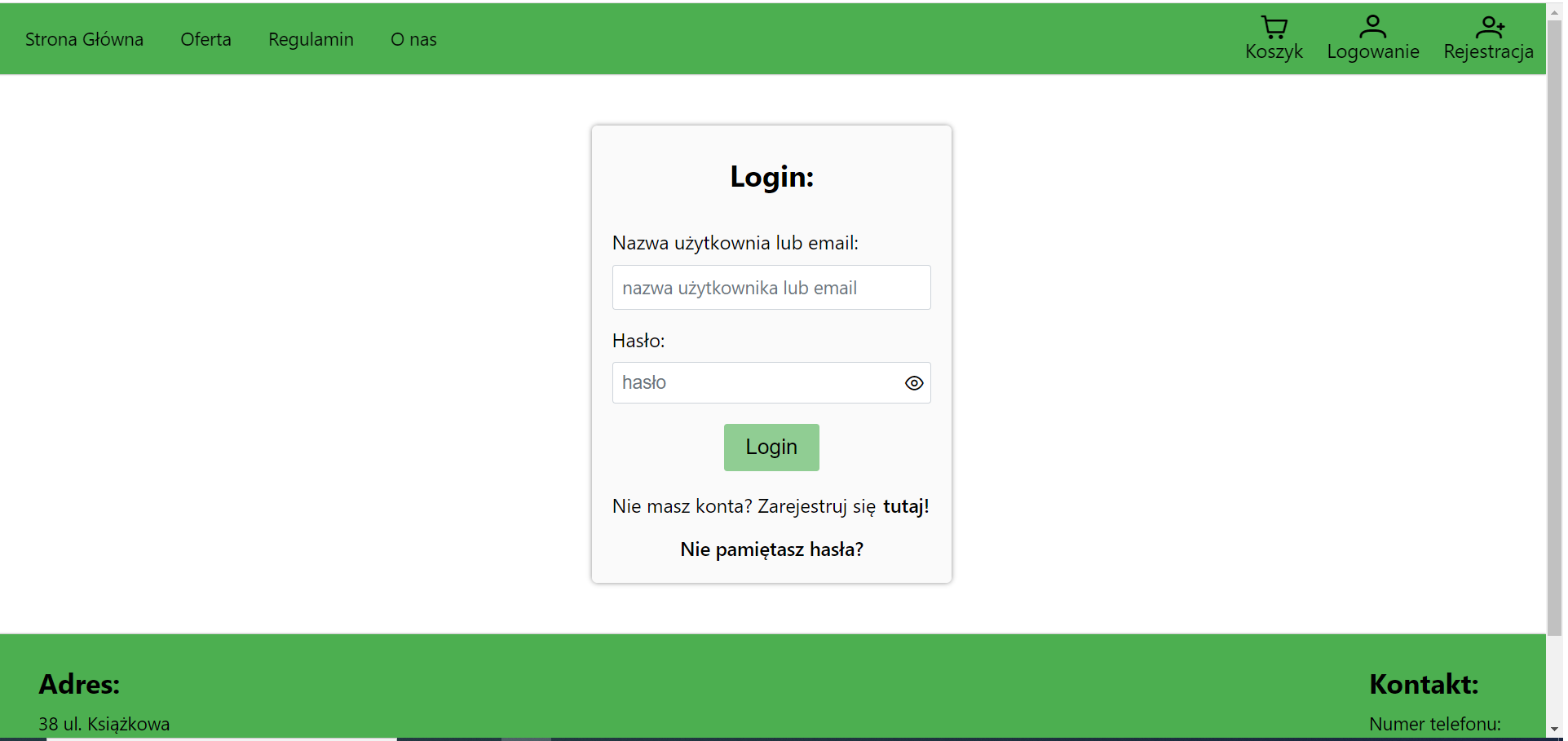Screen dimensions: 1568x741
Task: Focus the hasło password field
Action: click(x=758, y=382)
